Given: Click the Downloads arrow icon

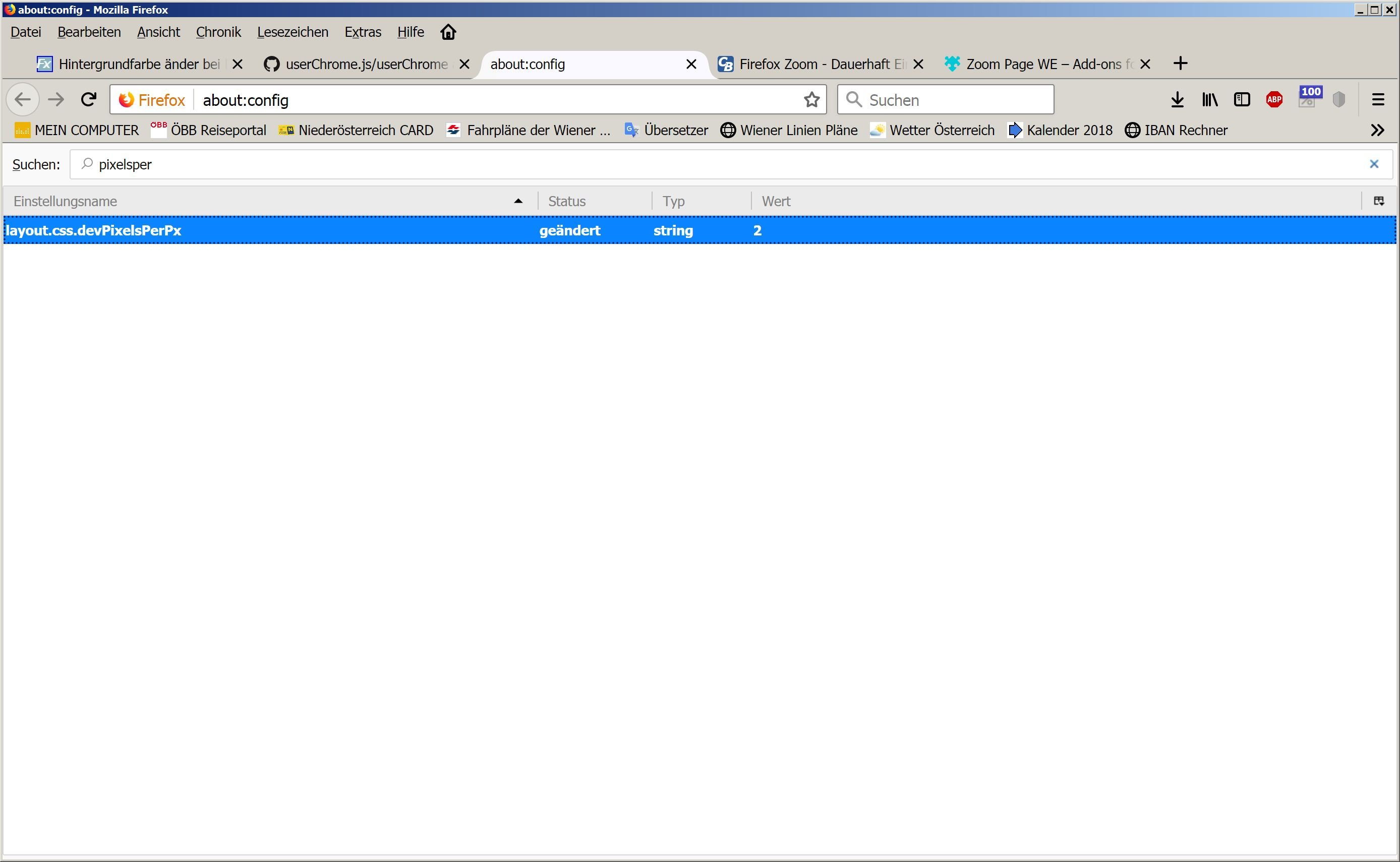Looking at the screenshot, I should (1177, 100).
